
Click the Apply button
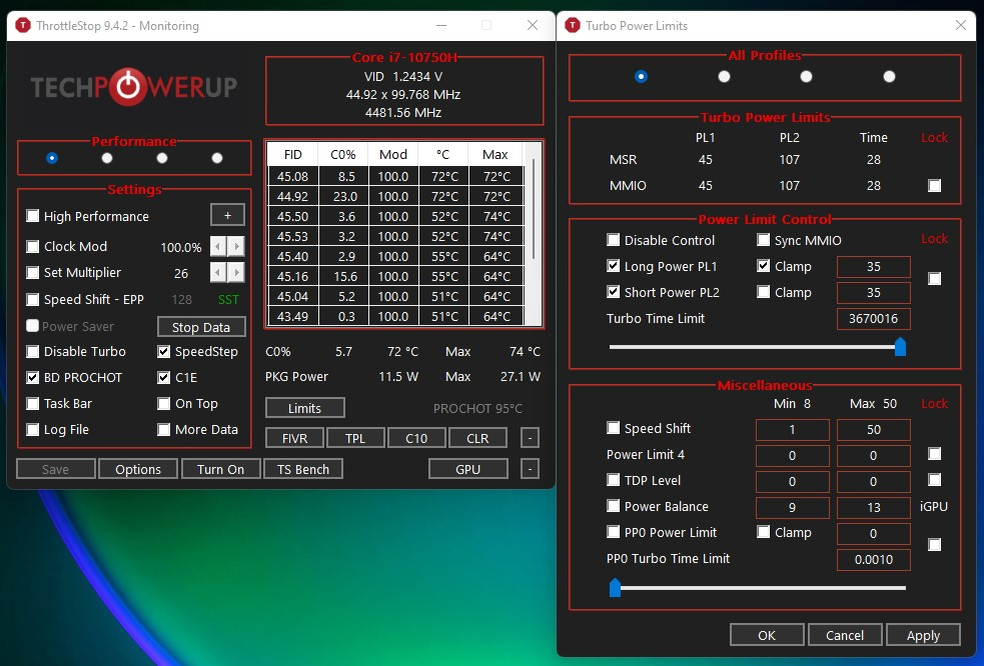923,635
